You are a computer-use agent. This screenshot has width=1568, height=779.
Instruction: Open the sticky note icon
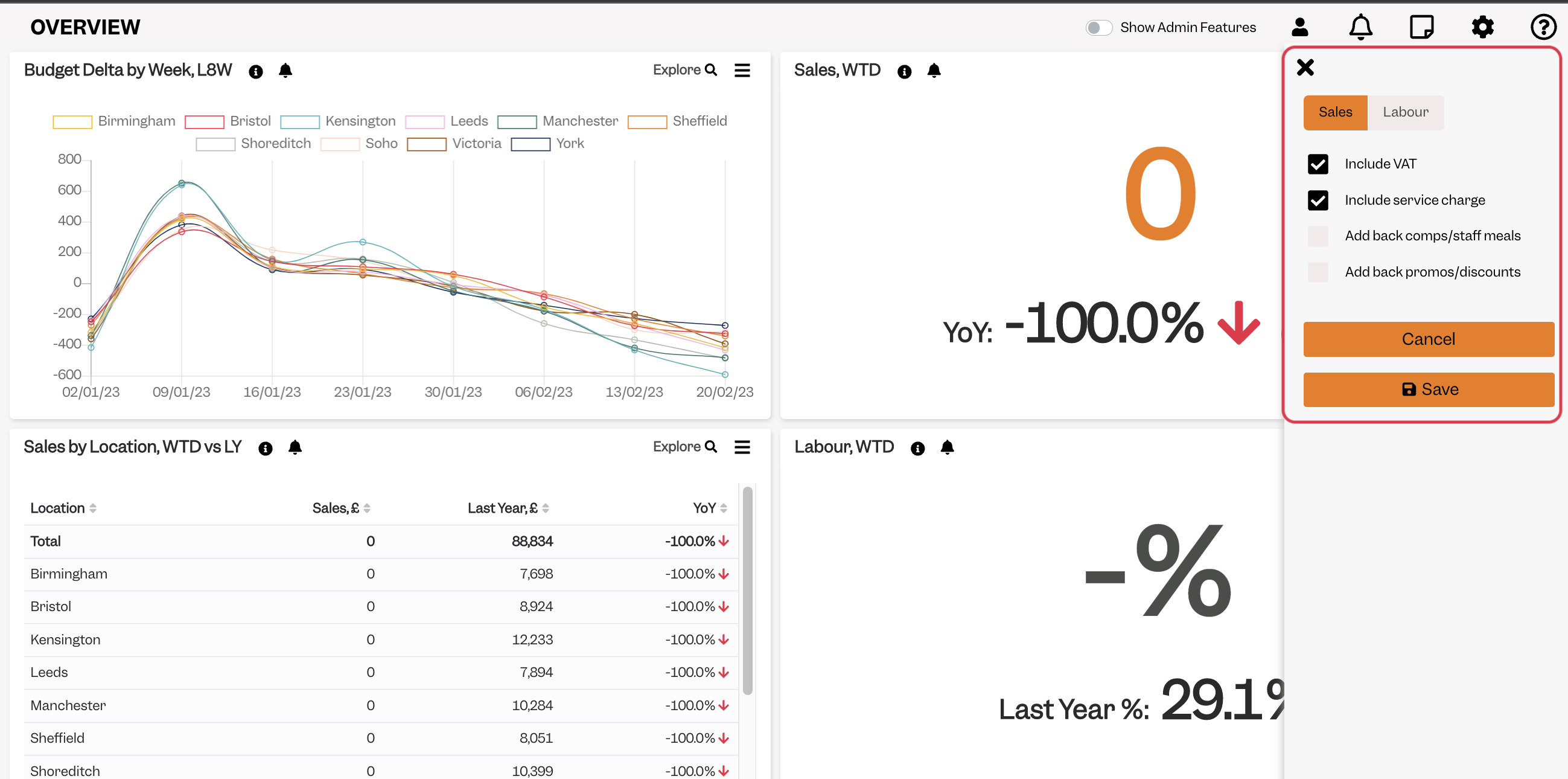(1421, 27)
